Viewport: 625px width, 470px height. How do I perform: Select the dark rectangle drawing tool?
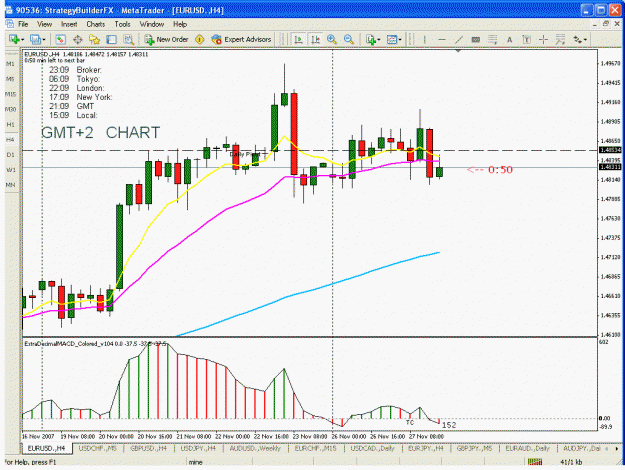tap(476, 39)
